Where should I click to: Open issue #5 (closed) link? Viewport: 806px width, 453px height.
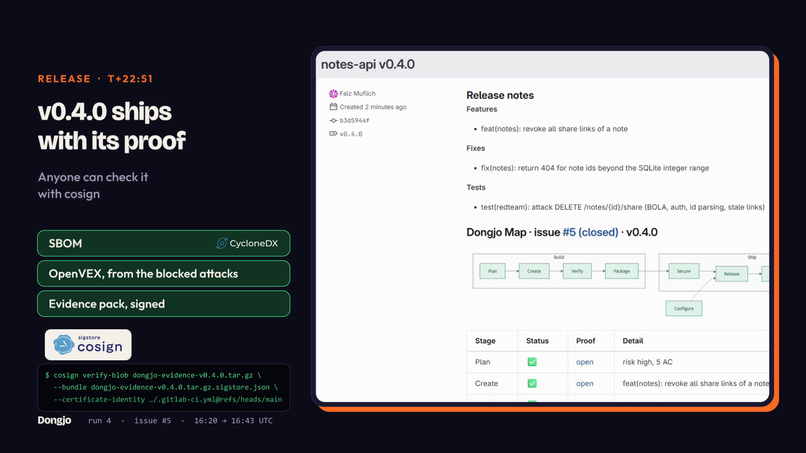tap(590, 232)
